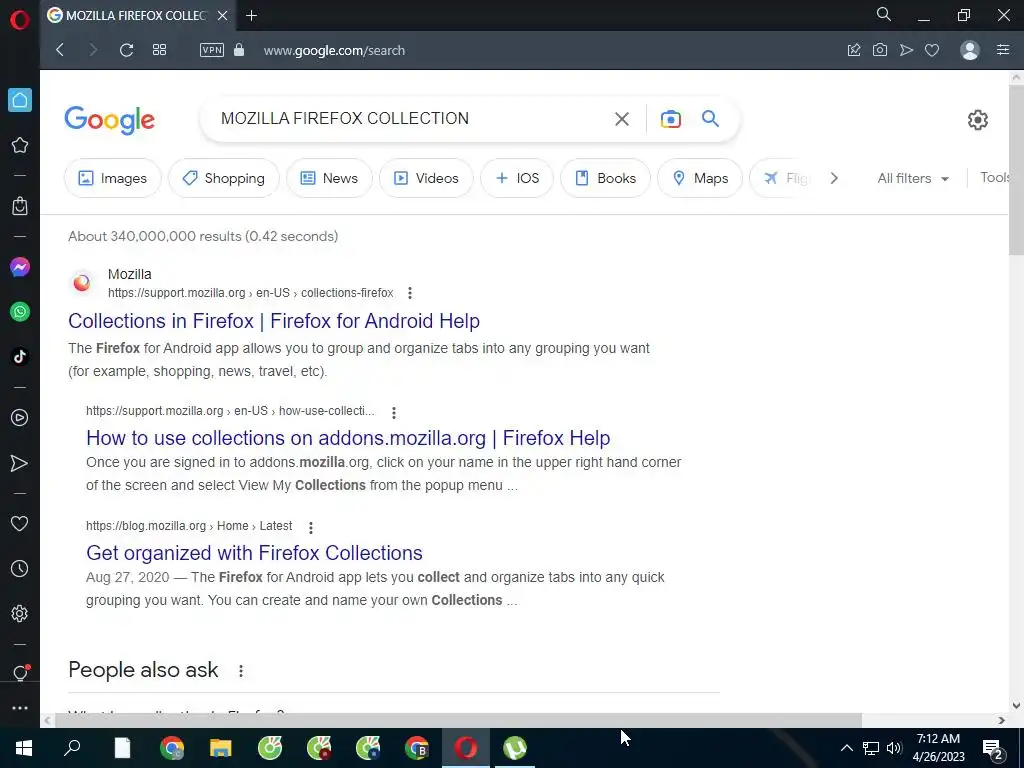Open the volume control in tray
1024x768 pixels.
coord(894,748)
